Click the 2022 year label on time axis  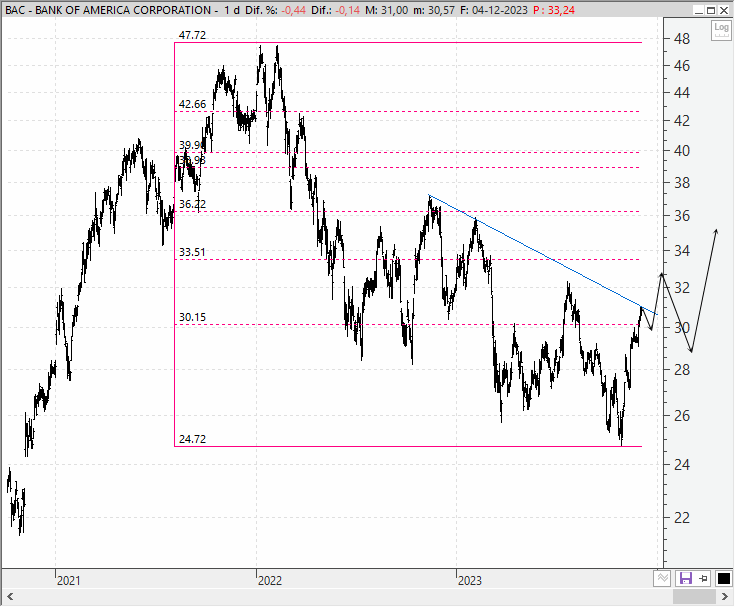(x=270, y=581)
